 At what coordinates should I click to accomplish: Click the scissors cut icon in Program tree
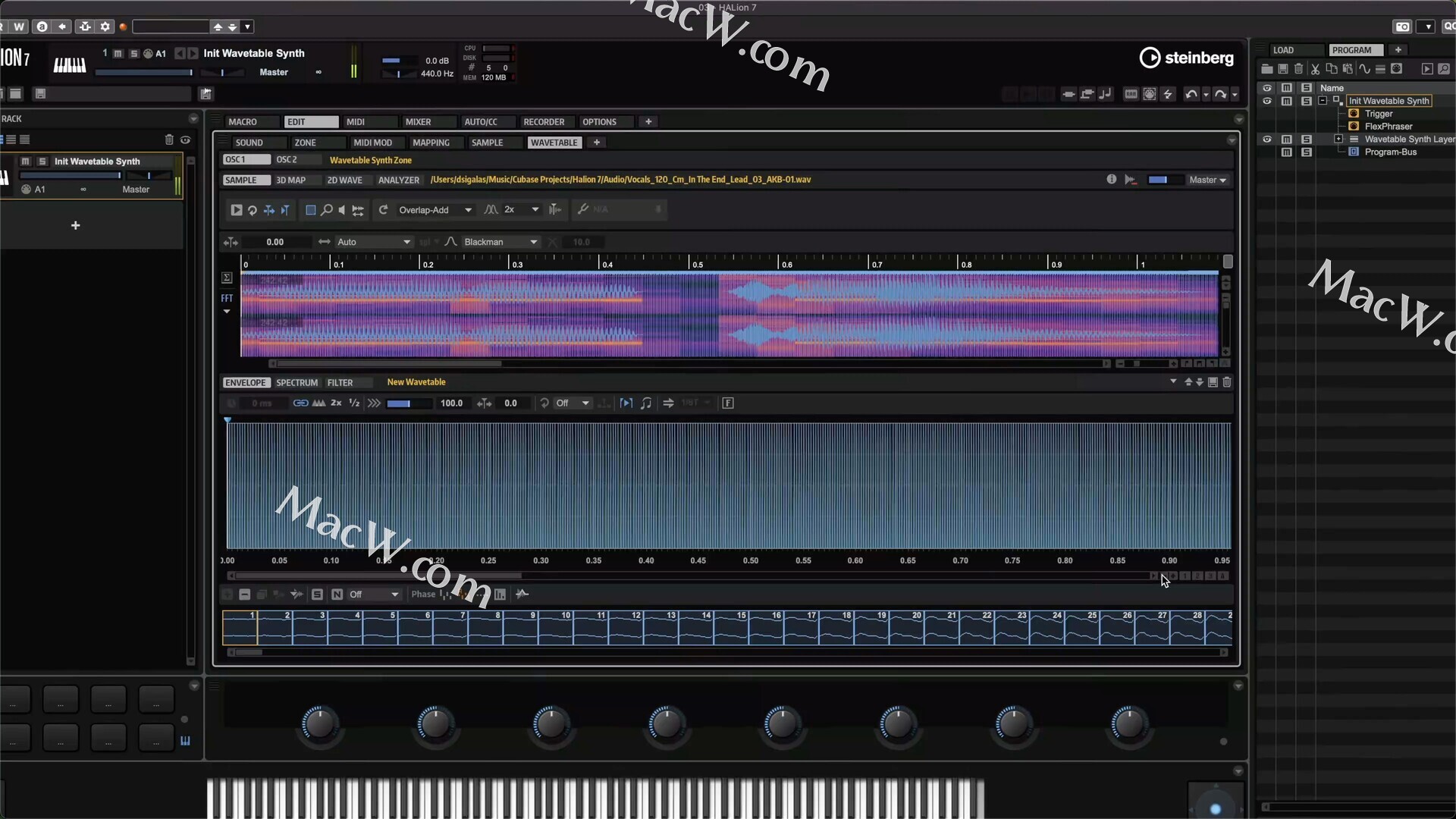1315,69
